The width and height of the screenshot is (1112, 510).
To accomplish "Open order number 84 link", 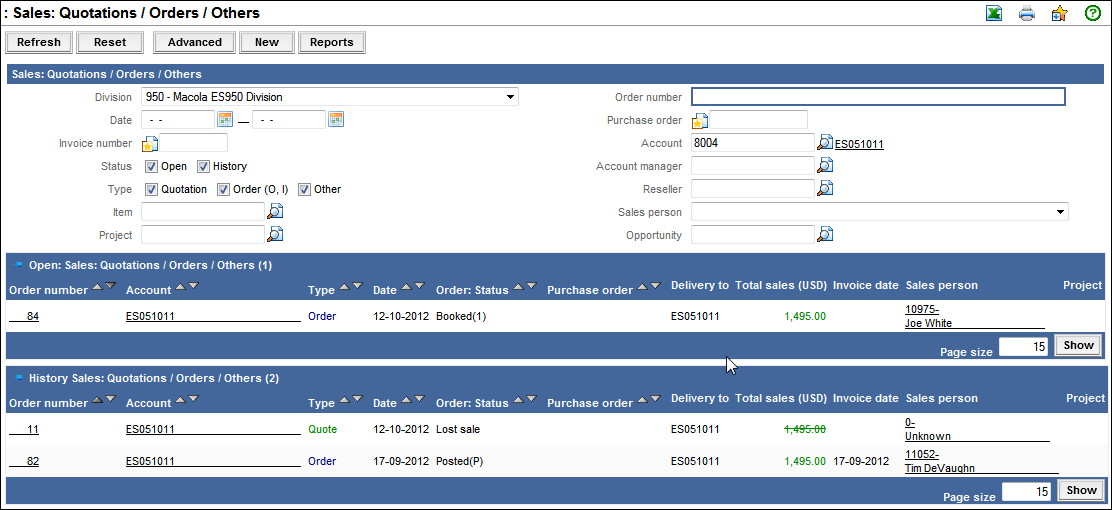I will coord(33,316).
